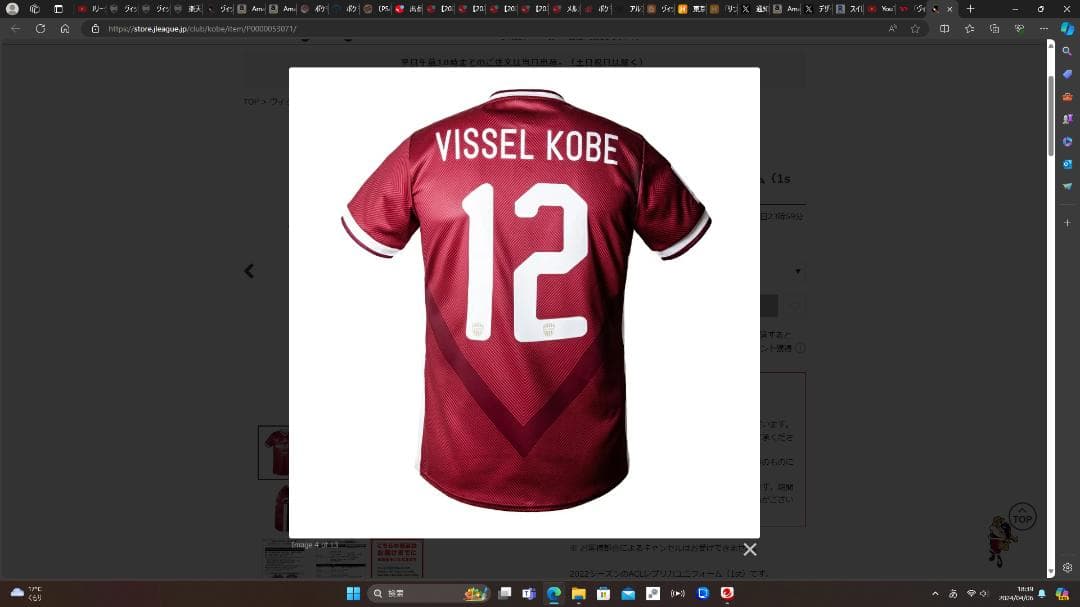This screenshot has width=1080, height=607.
Task: Open the Japanese IME input mode indicator
Action: click(952, 593)
